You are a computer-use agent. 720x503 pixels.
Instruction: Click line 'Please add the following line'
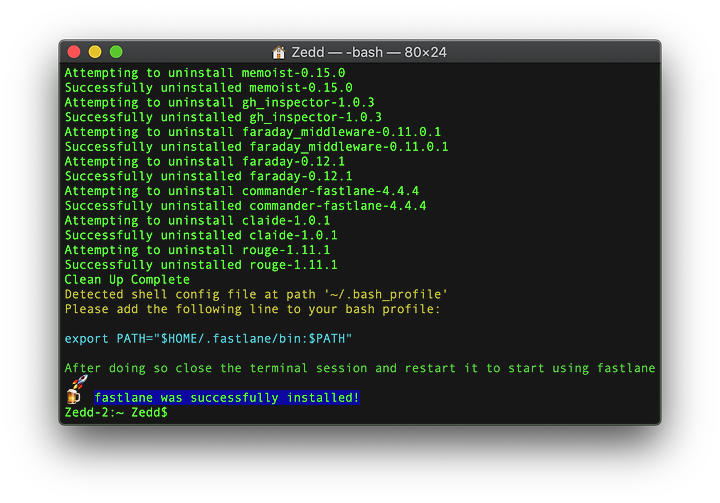[253, 309]
